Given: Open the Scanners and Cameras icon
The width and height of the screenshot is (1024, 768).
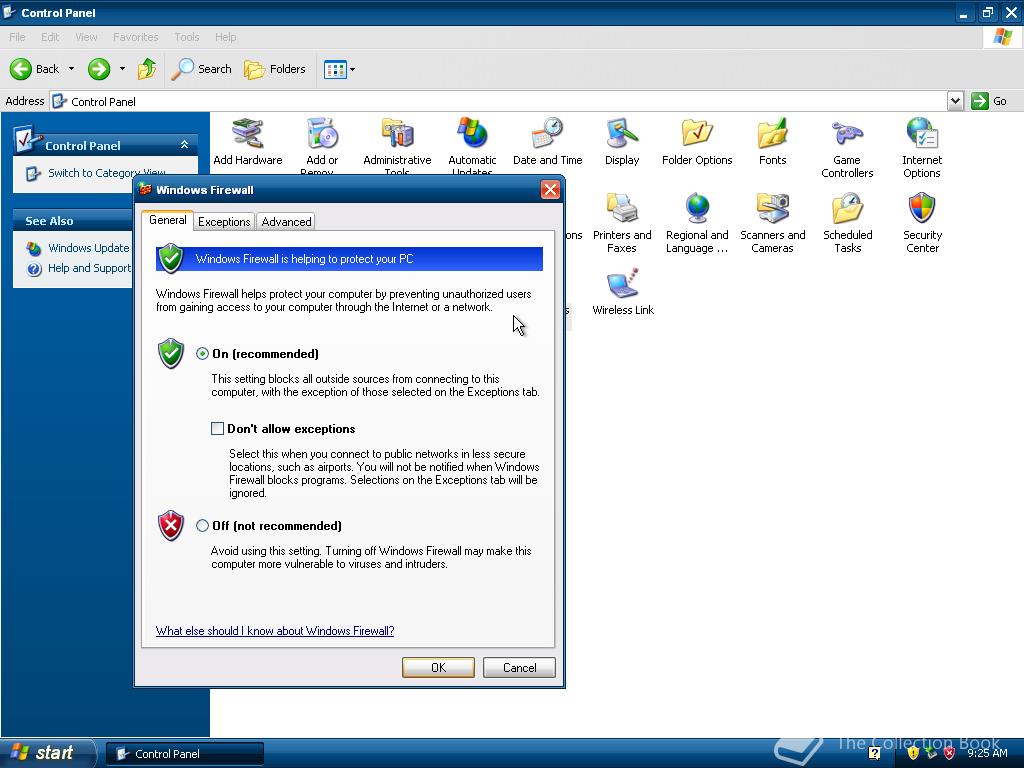Looking at the screenshot, I should click(x=773, y=223).
